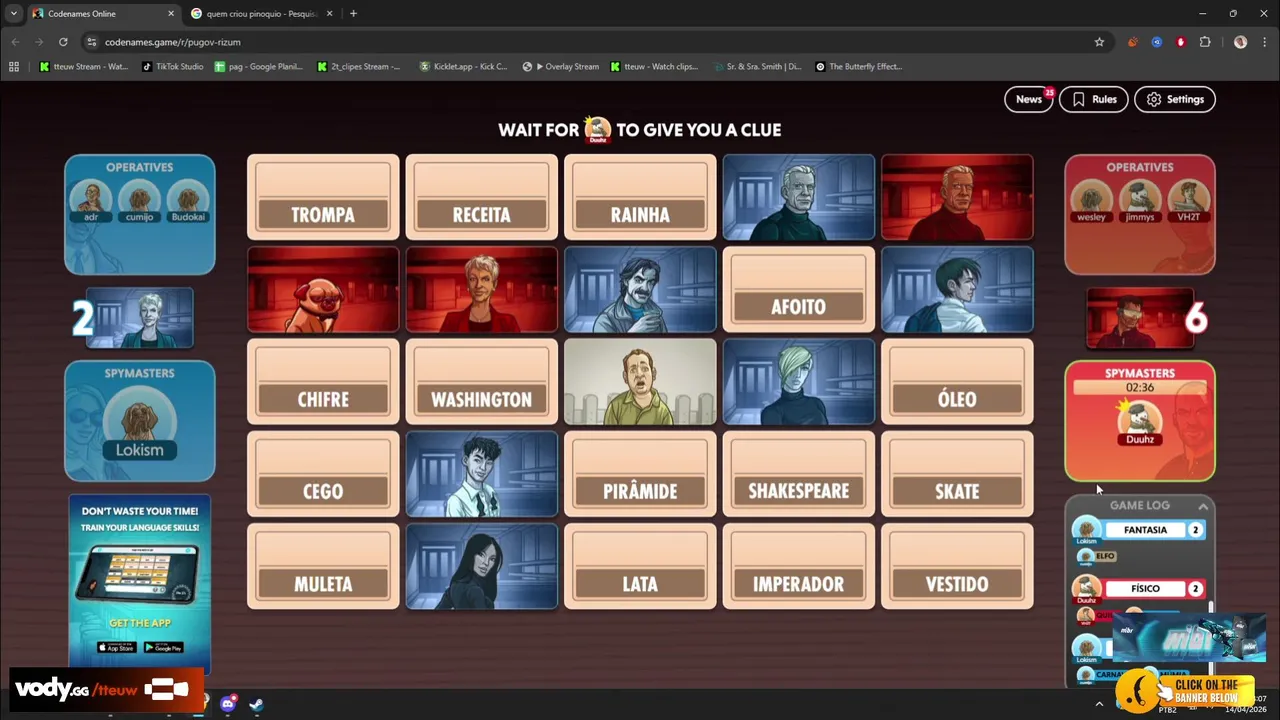
Task: Select the SKATE card
Action: coord(957,474)
